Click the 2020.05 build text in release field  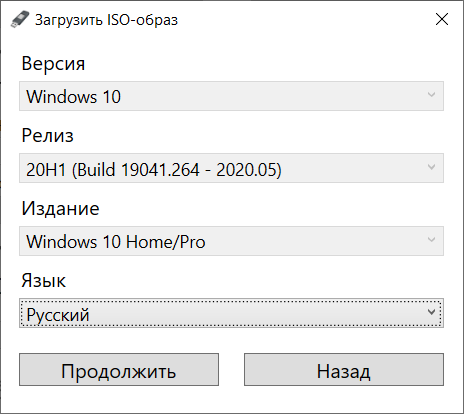pos(249,170)
